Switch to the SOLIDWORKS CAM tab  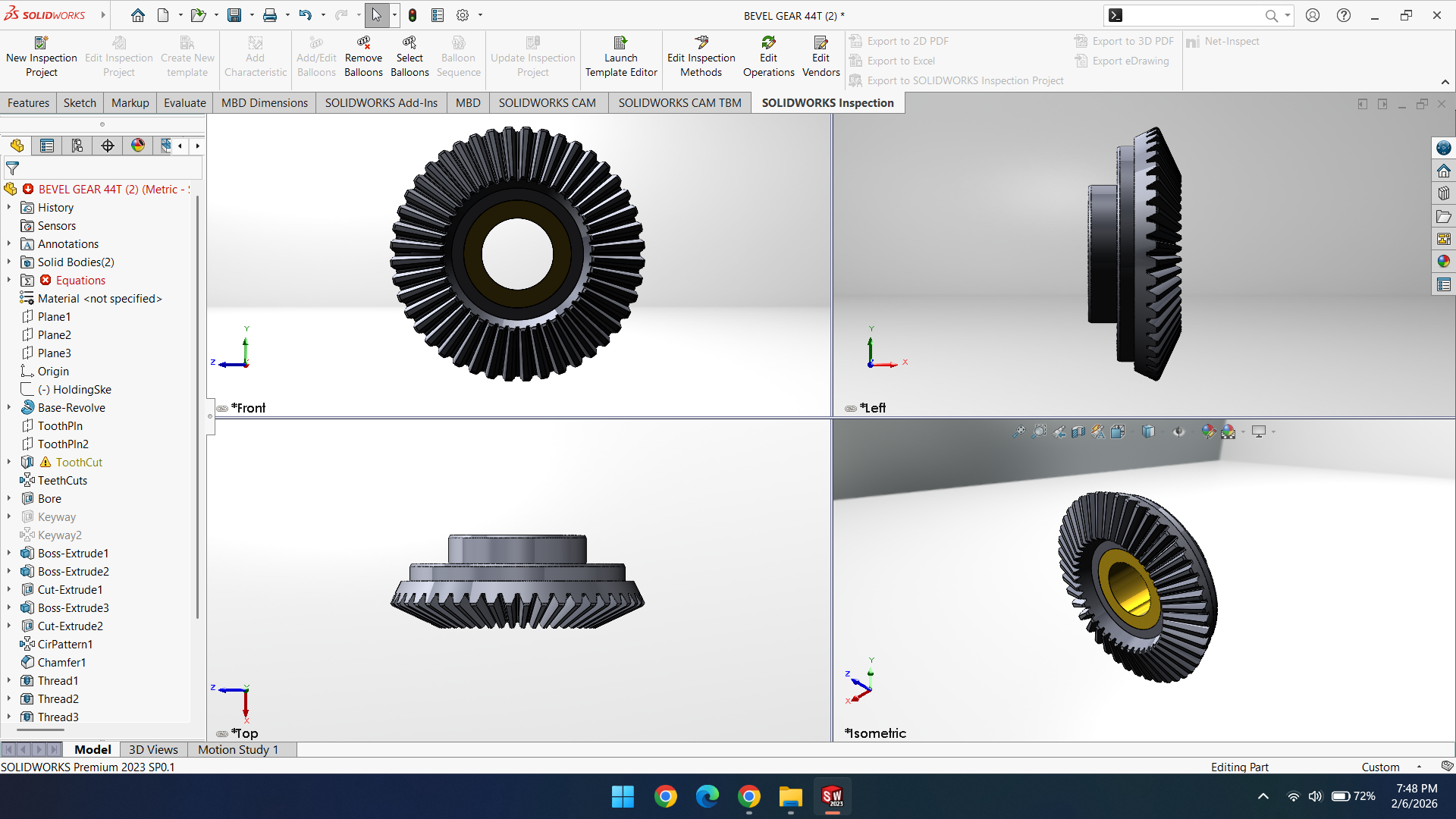[547, 103]
